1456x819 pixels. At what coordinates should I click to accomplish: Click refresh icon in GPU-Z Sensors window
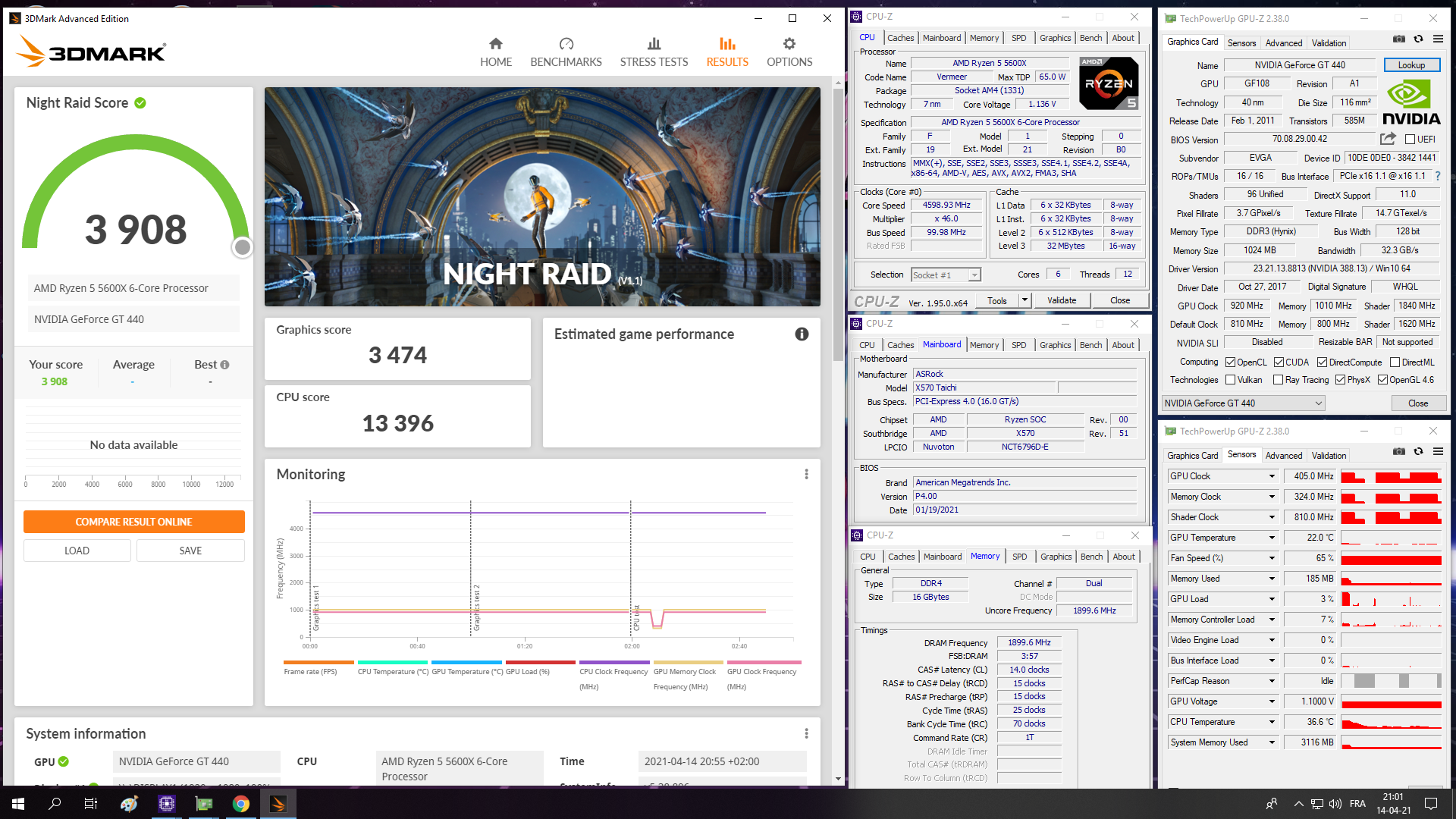1418,452
